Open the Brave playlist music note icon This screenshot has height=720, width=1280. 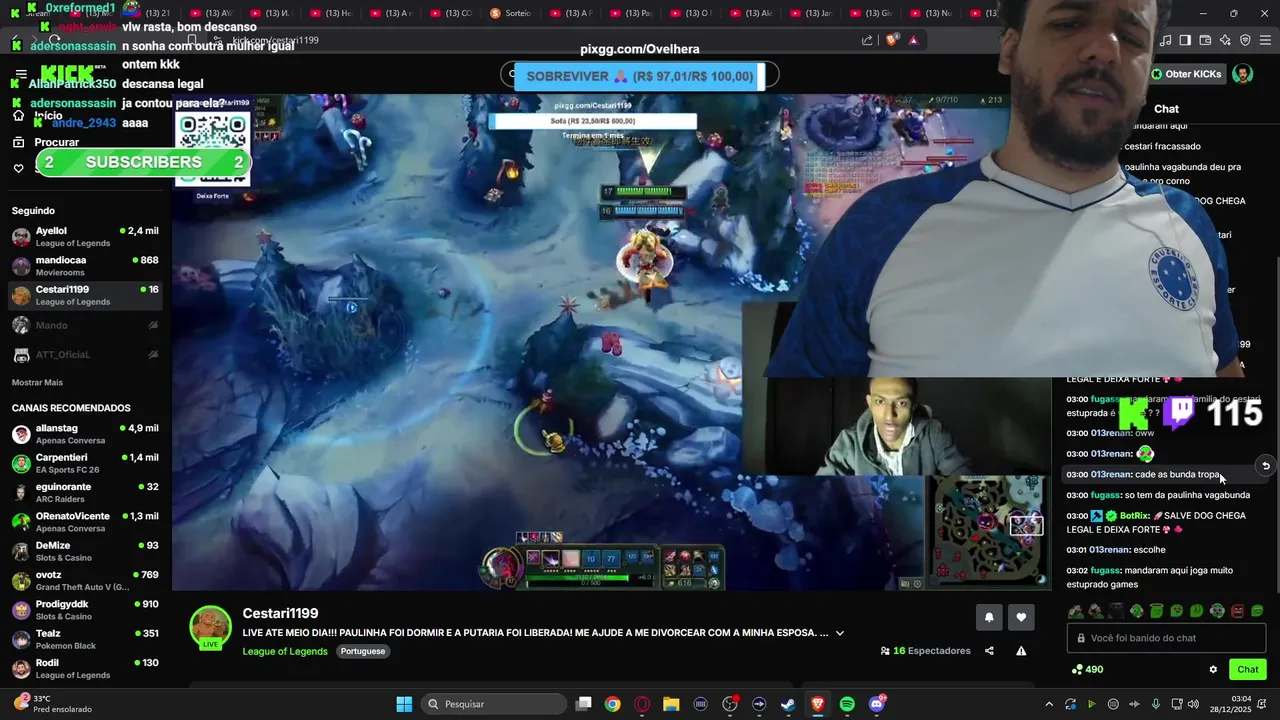pyautogui.click(x=1165, y=40)
